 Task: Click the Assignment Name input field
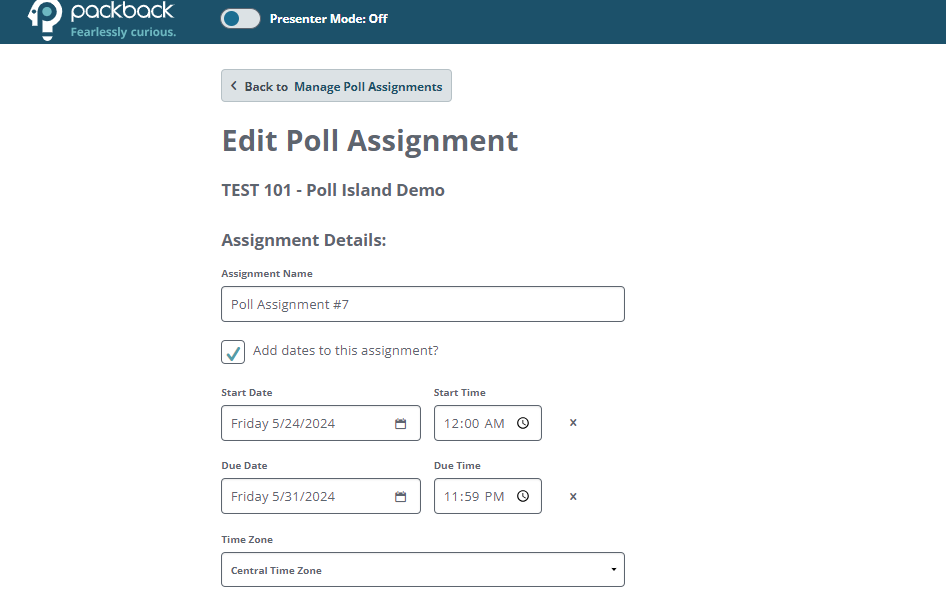point(422,304)
